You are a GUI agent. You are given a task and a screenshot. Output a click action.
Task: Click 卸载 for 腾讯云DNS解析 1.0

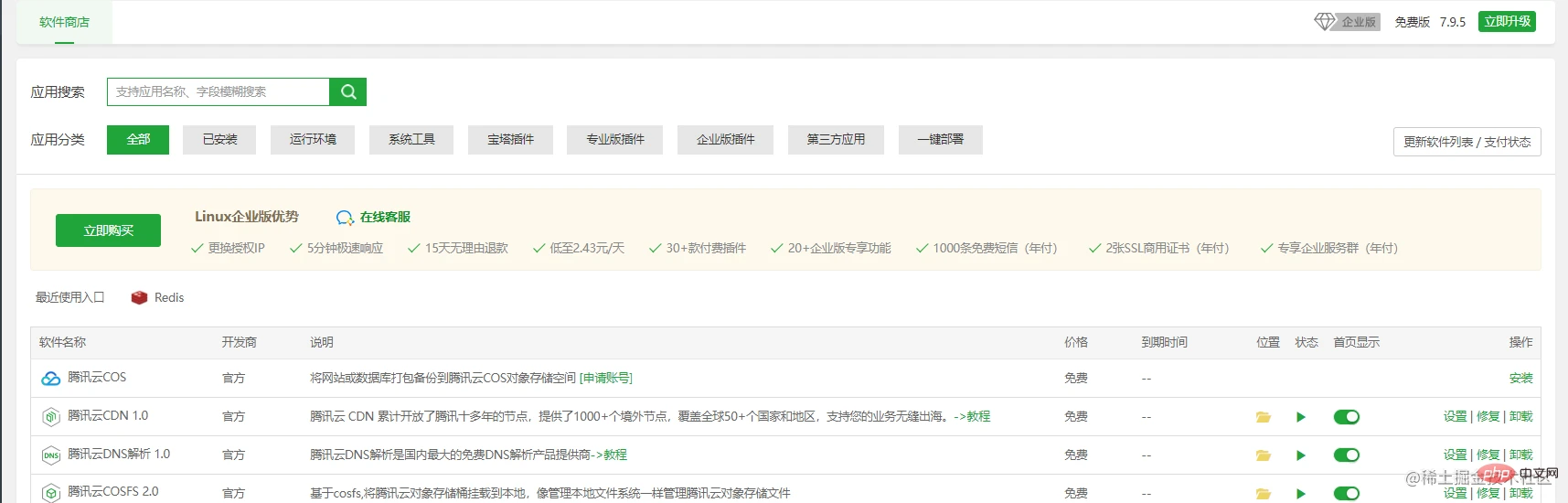click(x=1520, y=455)
